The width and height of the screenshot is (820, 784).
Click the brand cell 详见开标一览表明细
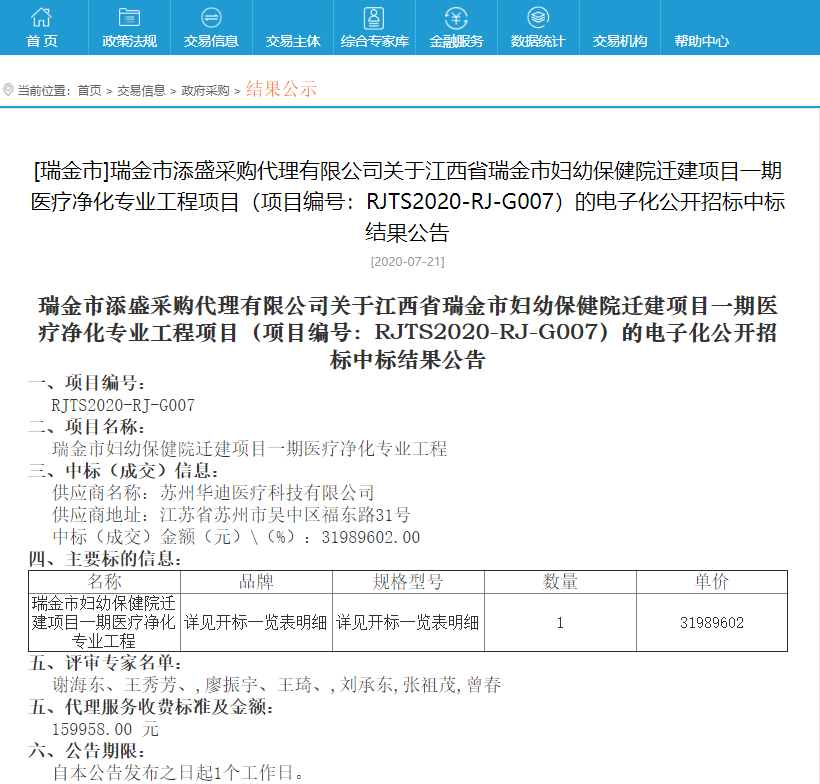pos(256,622)
